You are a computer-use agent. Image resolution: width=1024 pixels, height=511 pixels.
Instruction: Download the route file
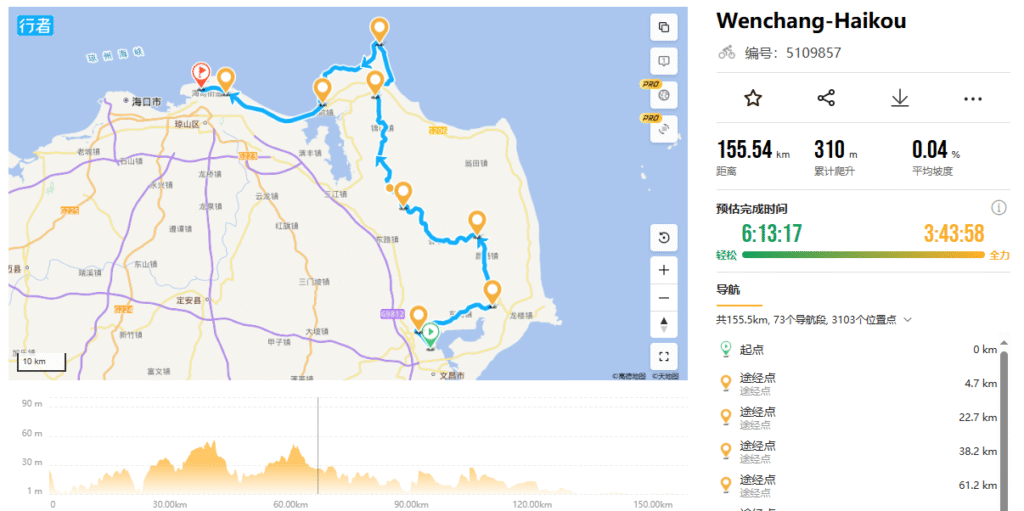pos(900,98)
